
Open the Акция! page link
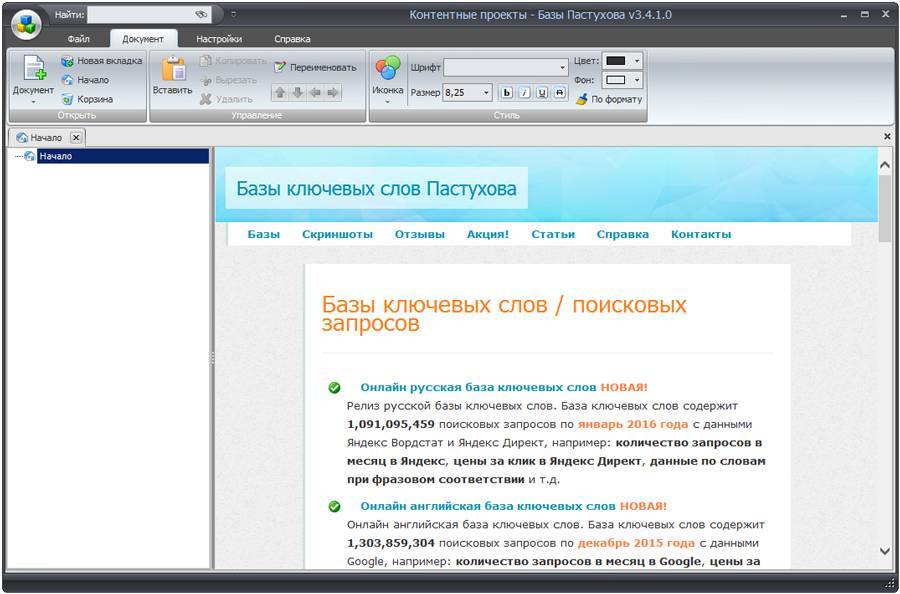click(x=488, y=234)
